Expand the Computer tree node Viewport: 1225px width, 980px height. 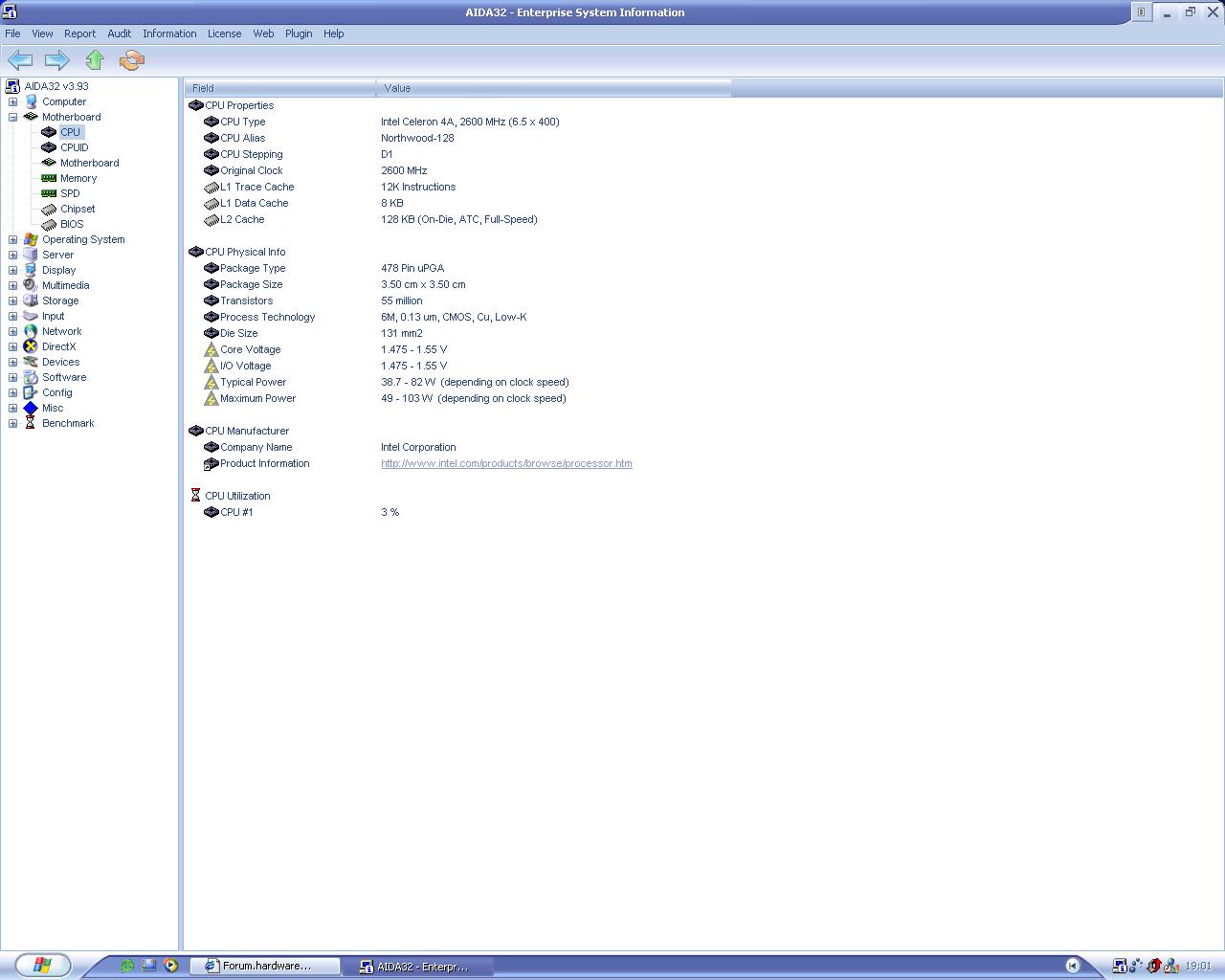(12, 101)
